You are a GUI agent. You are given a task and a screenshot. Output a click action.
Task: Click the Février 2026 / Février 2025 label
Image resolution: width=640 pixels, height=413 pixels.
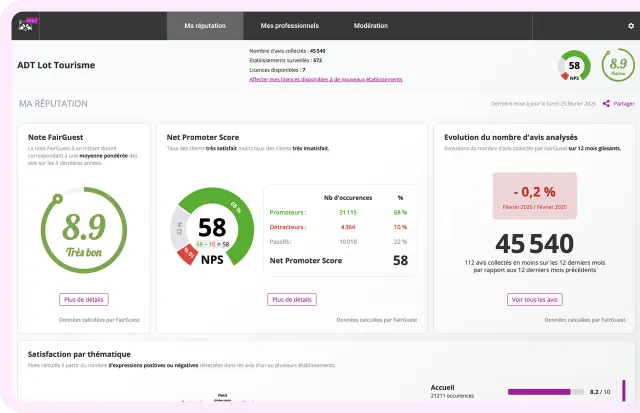coord(535,207)
